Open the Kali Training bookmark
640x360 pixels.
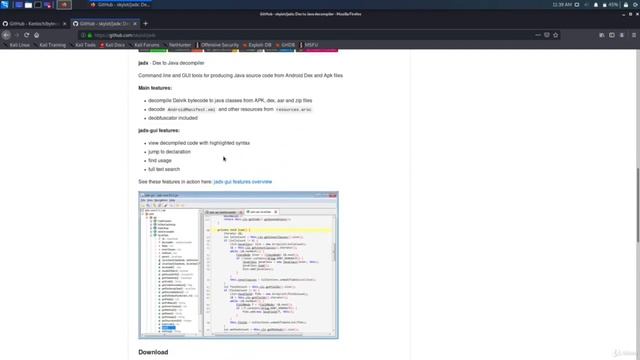click(50, 45)
